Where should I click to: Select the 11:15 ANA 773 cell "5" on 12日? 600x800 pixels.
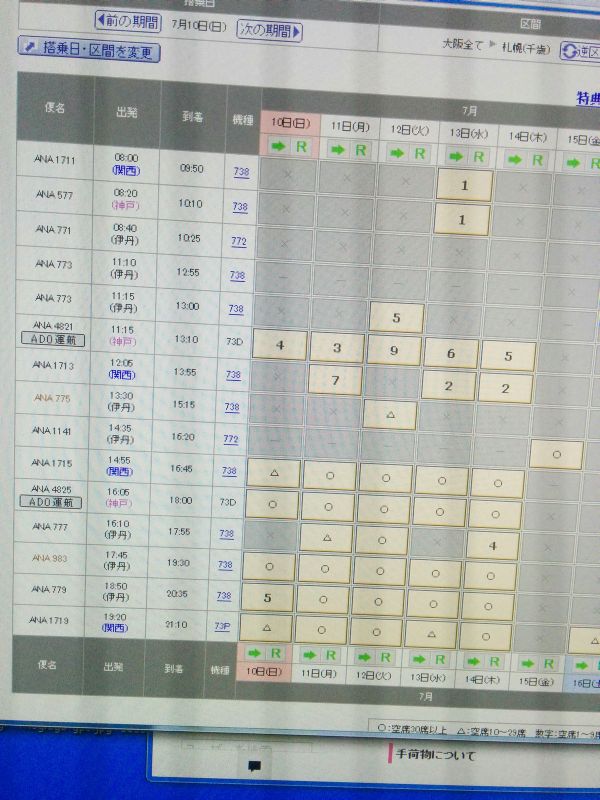click(x=396, y=317)
